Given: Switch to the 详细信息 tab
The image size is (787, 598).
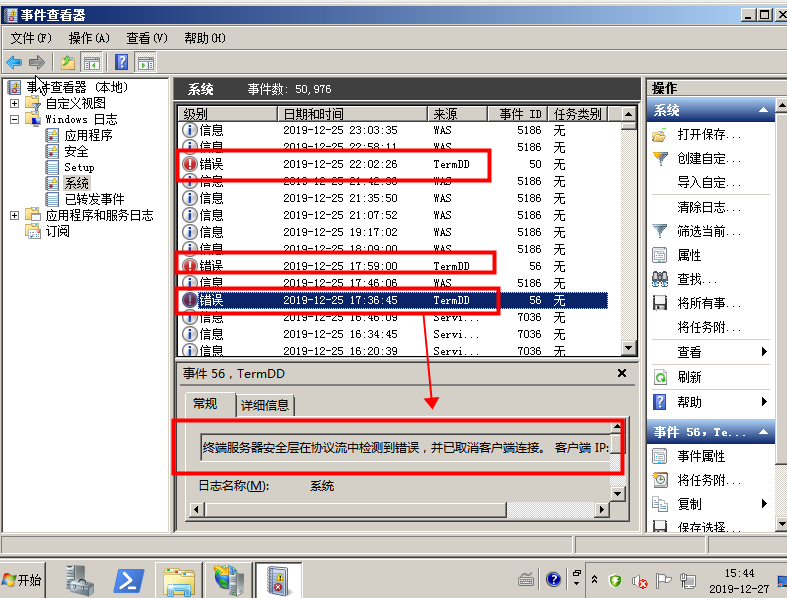Looking at the screenshot, I should point(265,405).
